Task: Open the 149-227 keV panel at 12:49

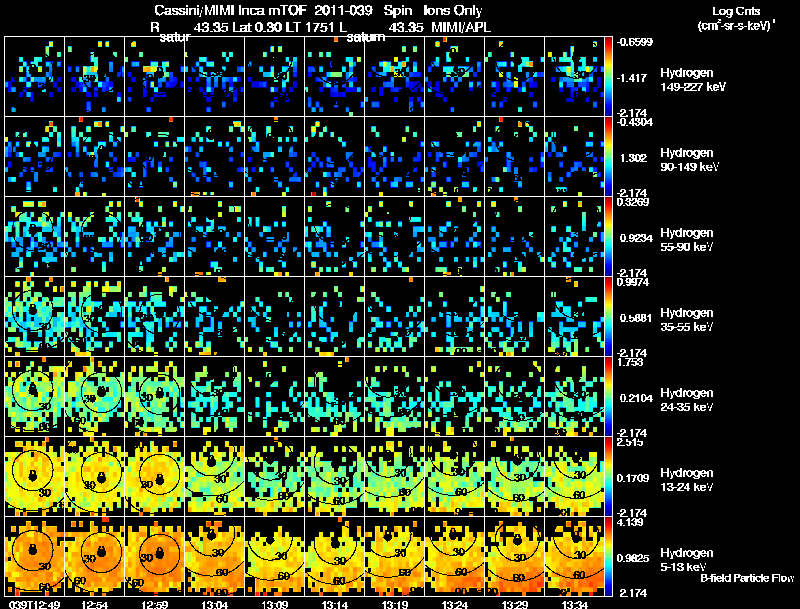Action: pos(34,77)
